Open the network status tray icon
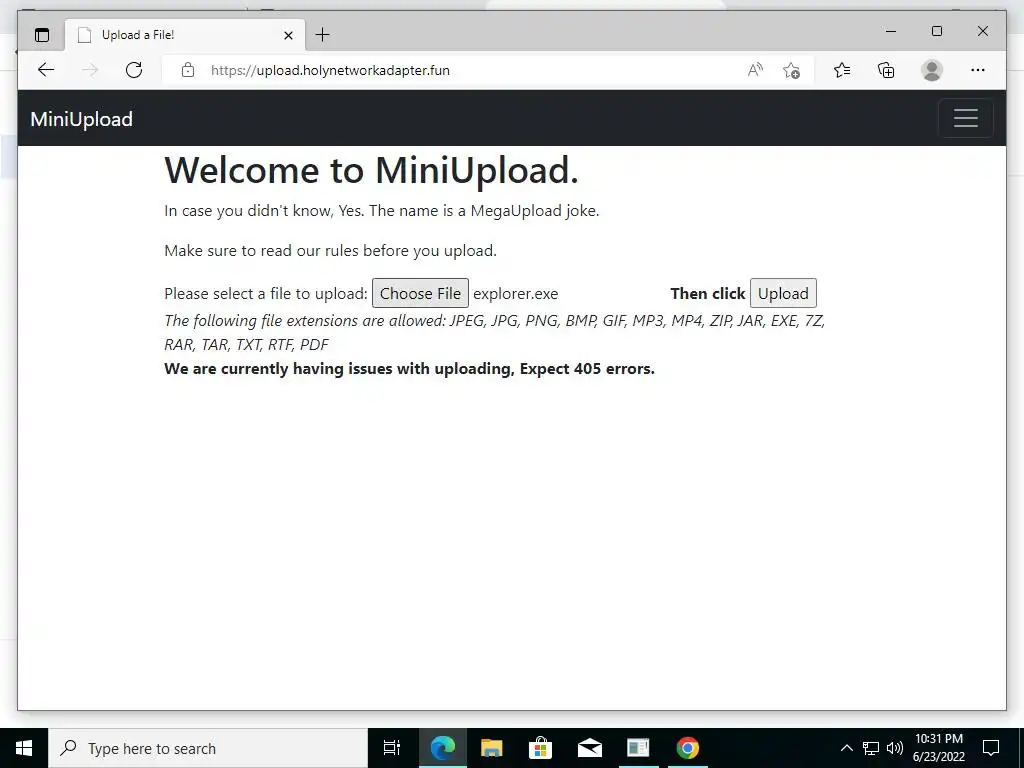The width and height of the screenshot is (1024, 768). [871, 748]
